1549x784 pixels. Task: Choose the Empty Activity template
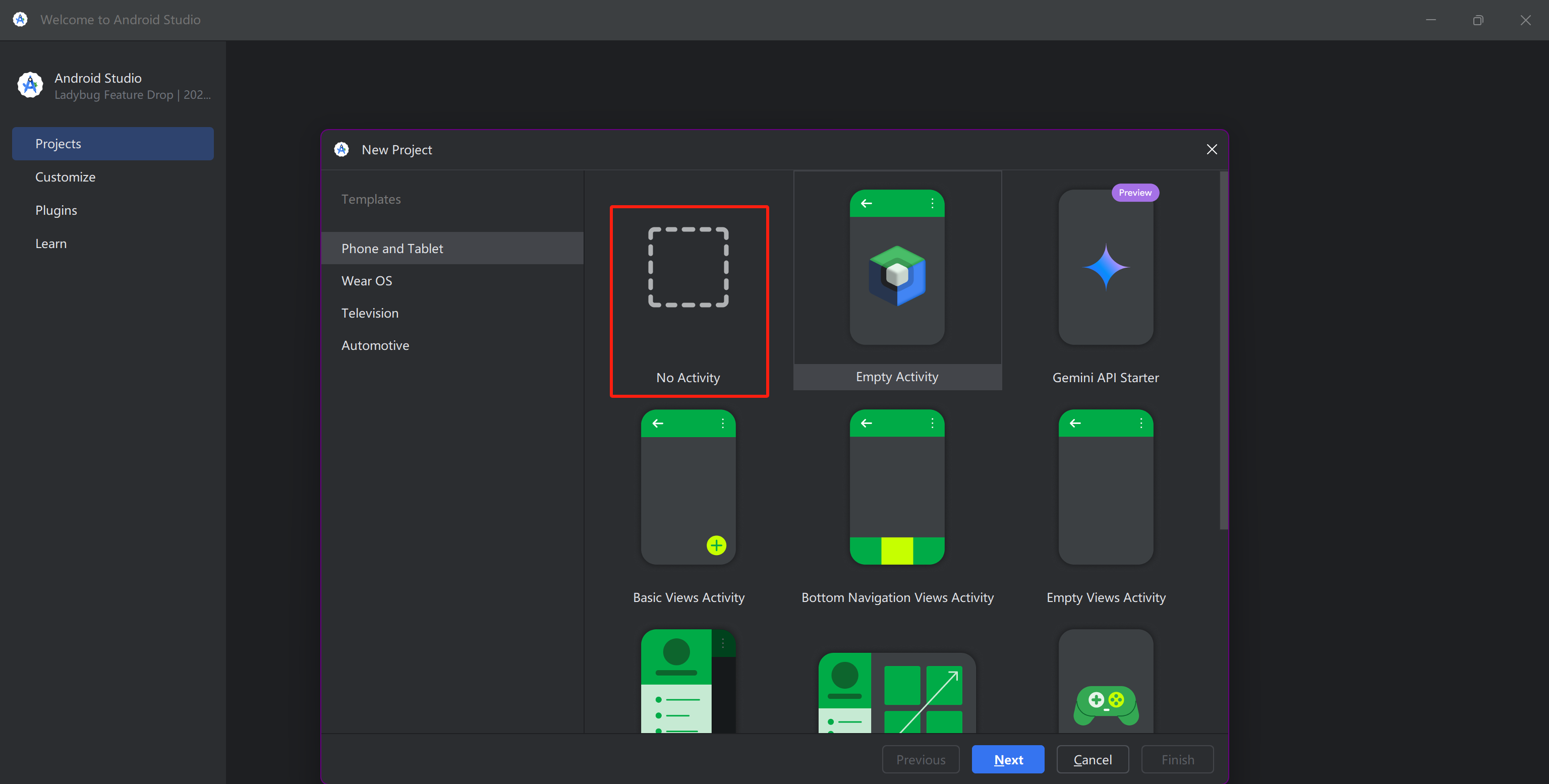click(x=897, y=281)
